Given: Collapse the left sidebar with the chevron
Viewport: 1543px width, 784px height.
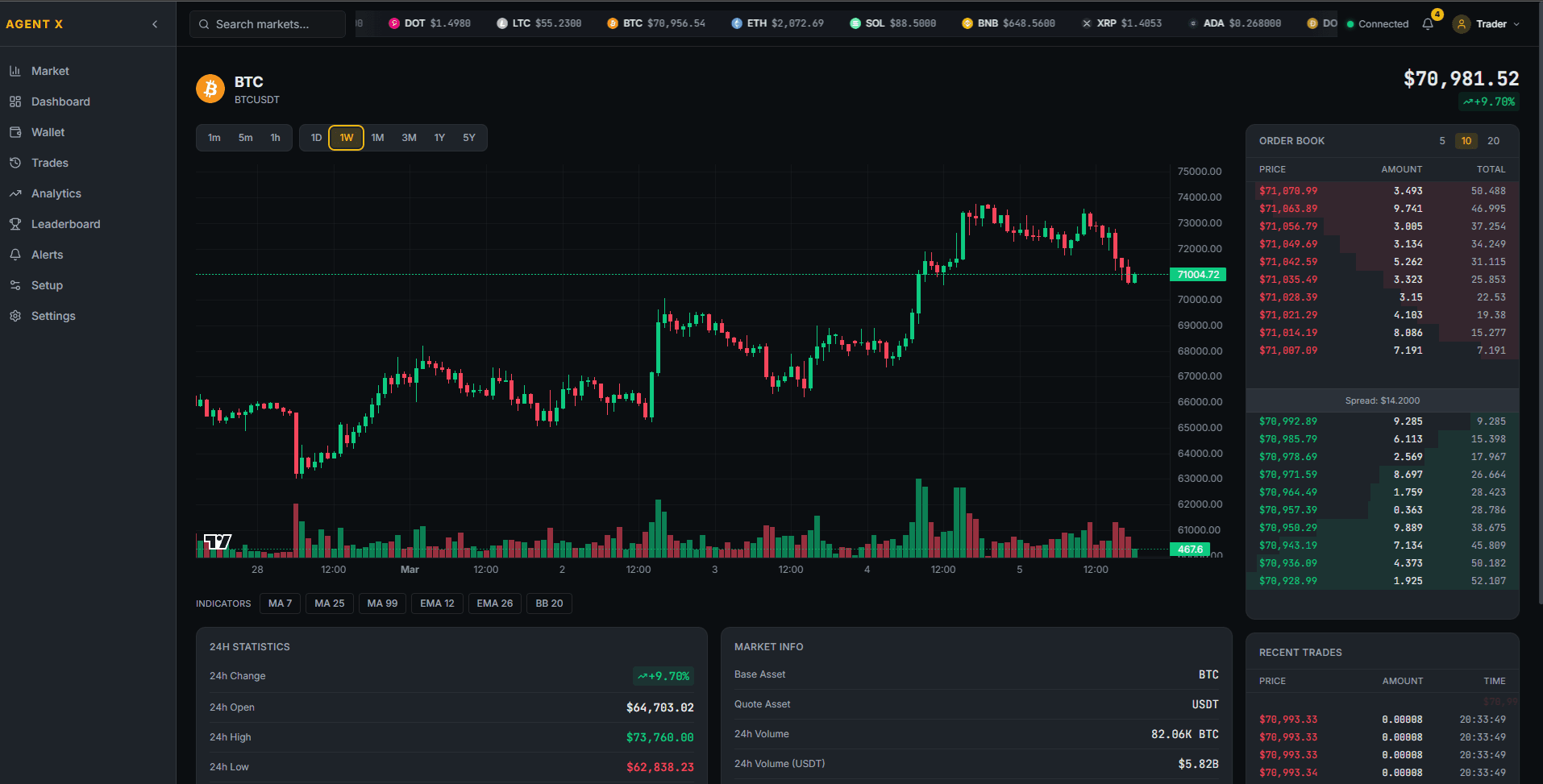Looking at the screenshot, I should [155, 23].
